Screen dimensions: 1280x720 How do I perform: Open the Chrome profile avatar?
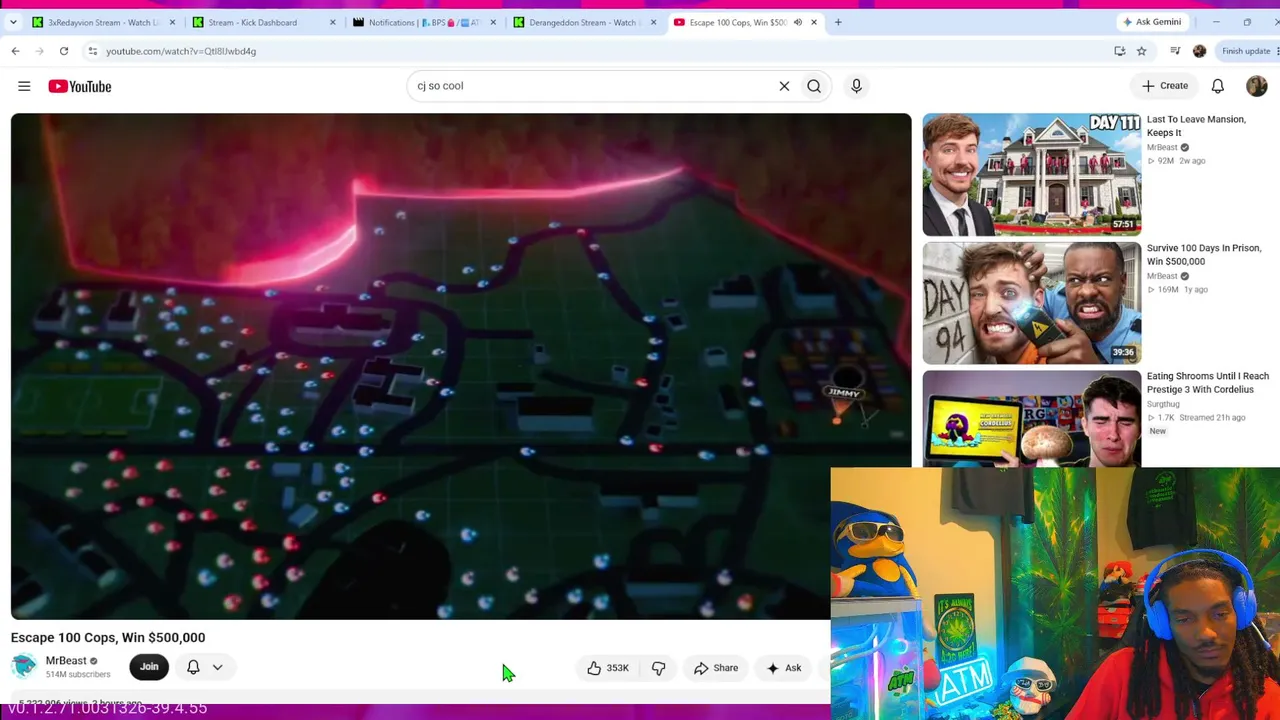pos(1199,51)
